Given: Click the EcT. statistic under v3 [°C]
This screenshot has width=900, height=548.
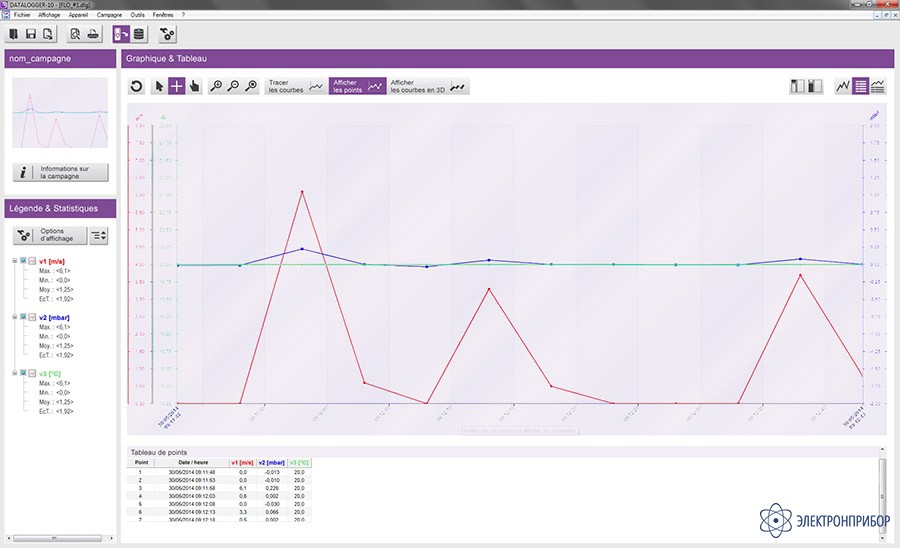Looking at the screenshot, I should coord(56,411).
